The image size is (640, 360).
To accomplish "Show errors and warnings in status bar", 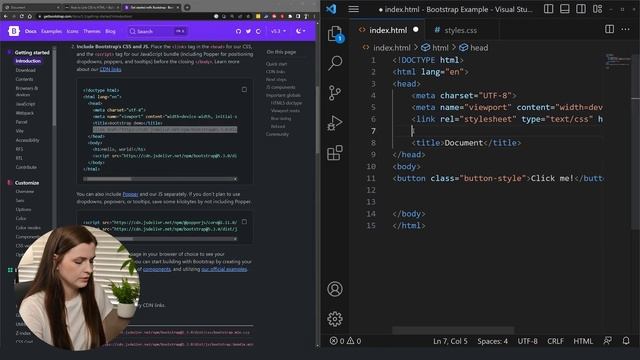I will pos(345,341).
